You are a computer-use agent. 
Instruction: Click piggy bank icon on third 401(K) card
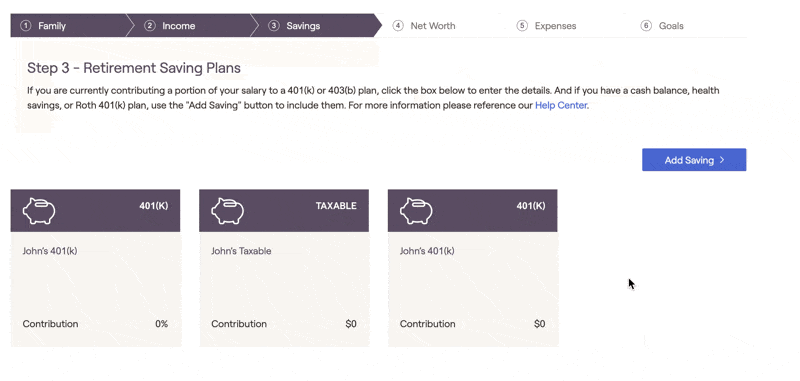(x=416, y=211)
